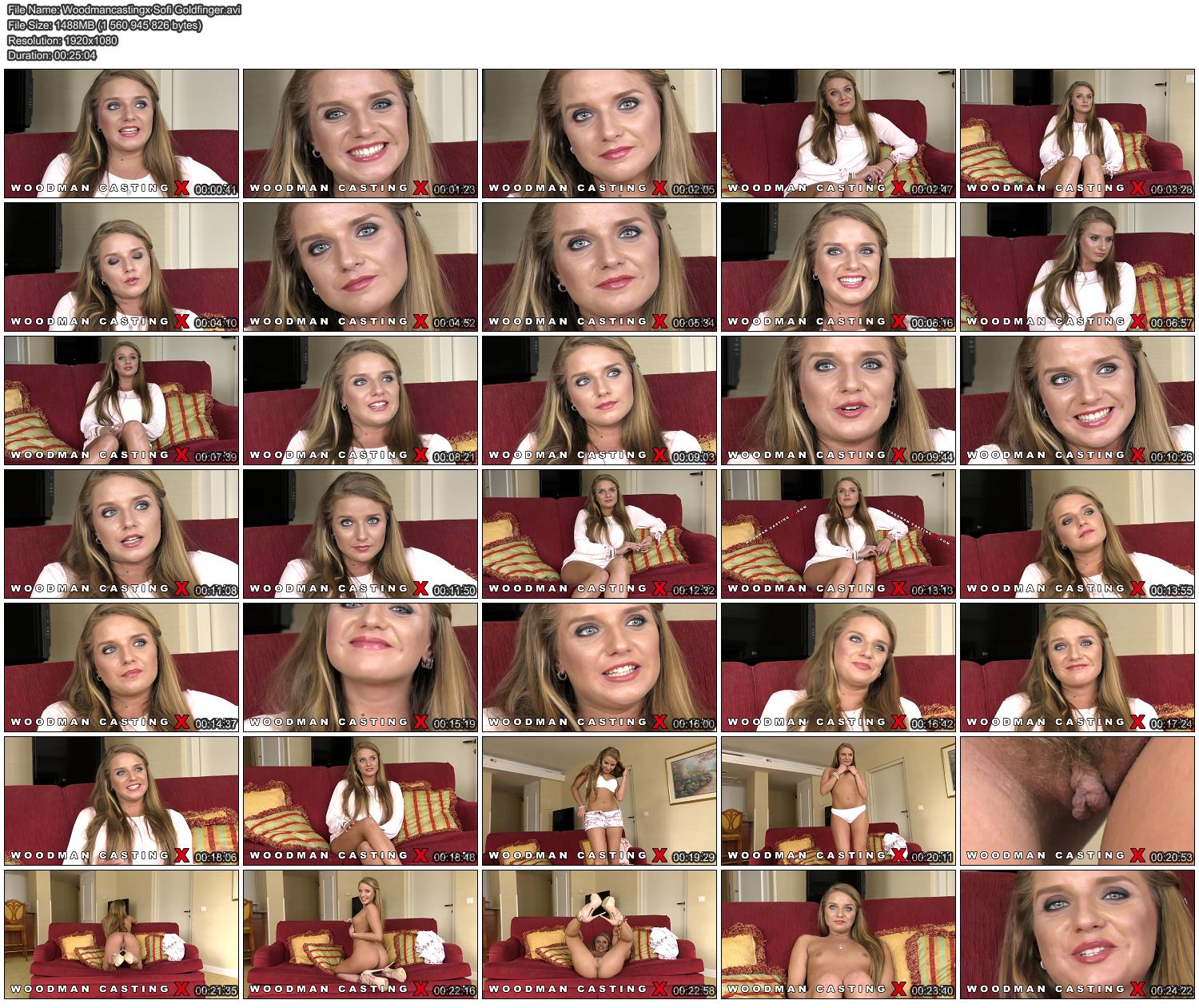Choose the frame at 00:11:50
Screen dimensions: 1199x1008
click(360, 534)
